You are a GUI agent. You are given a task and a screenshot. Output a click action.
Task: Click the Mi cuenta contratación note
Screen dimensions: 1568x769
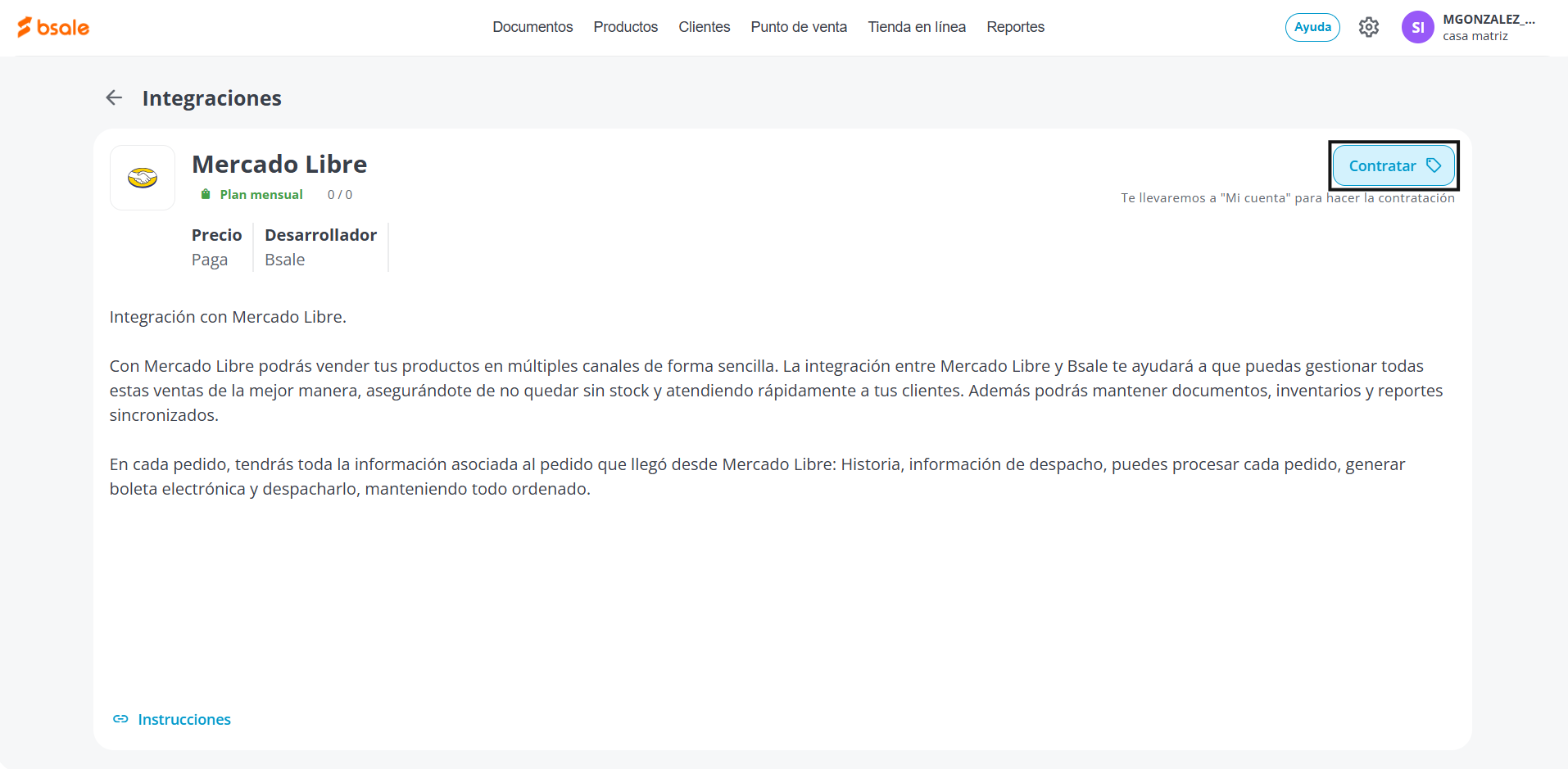[x=1288, y=198]
